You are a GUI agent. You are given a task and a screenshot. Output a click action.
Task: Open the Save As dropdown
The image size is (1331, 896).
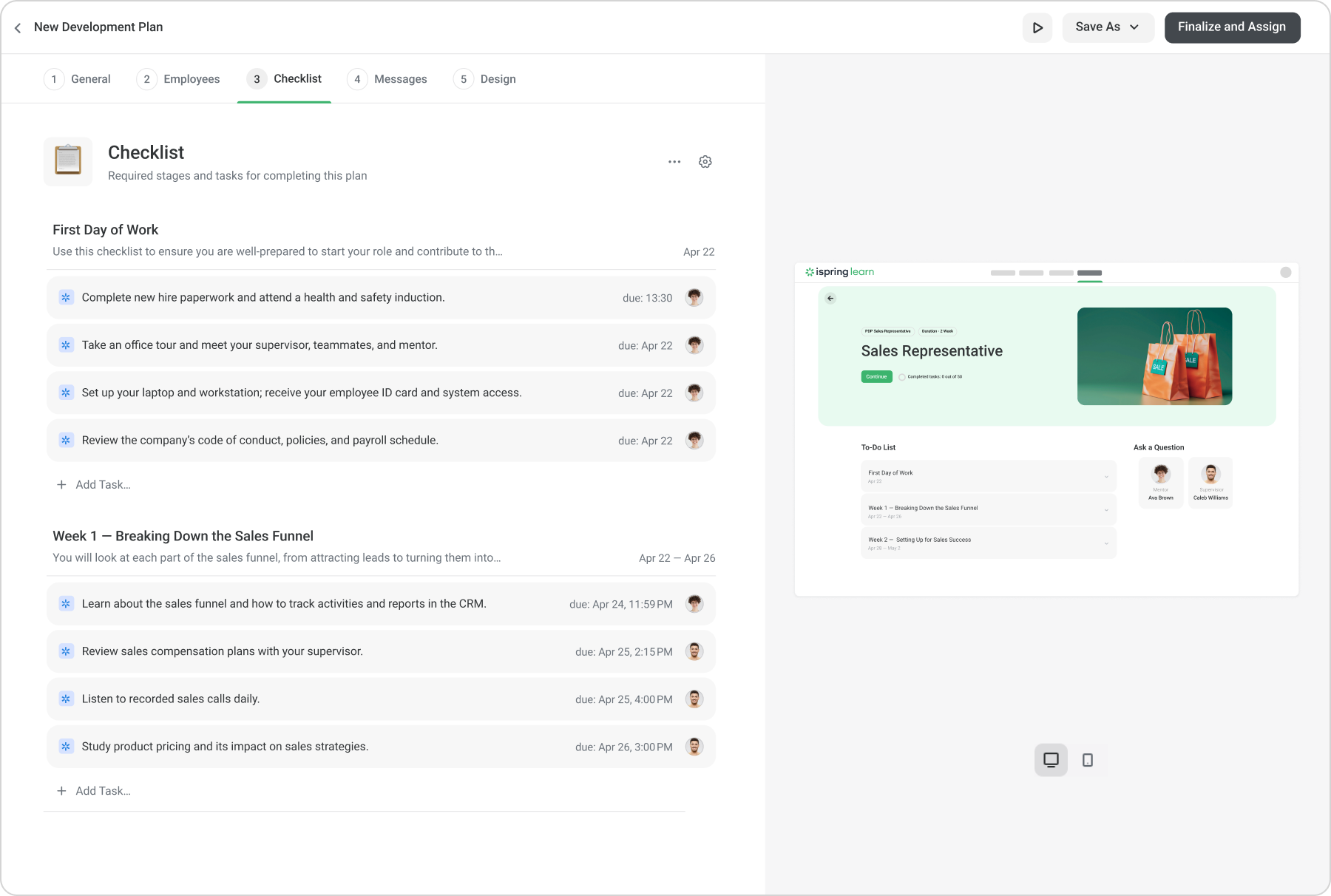(1108, 27)
